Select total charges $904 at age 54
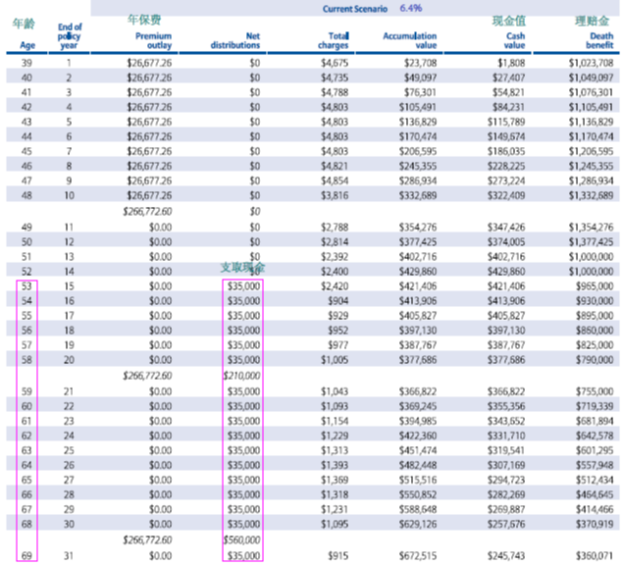Screen dimensions: 624x565 (x=338, y=301)
